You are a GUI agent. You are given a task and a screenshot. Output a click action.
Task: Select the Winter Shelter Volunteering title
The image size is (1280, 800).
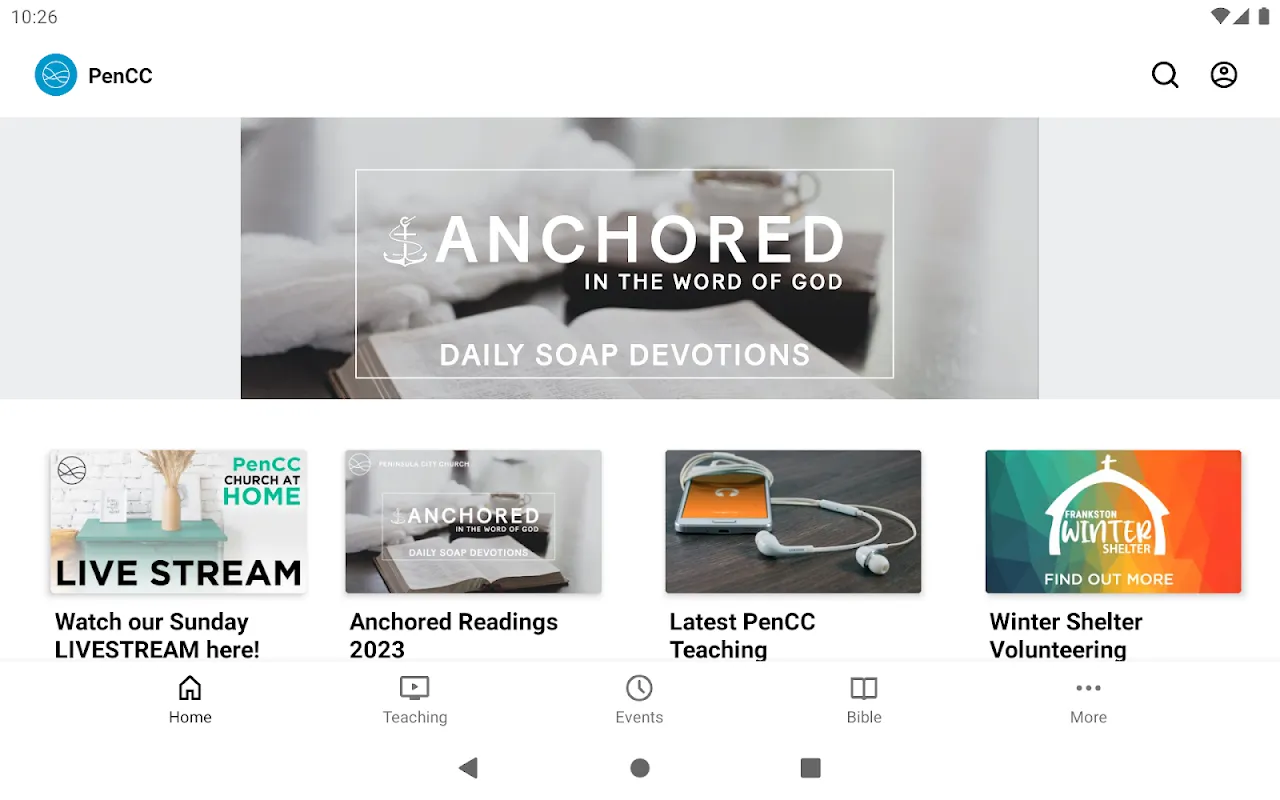[1066, 636]
